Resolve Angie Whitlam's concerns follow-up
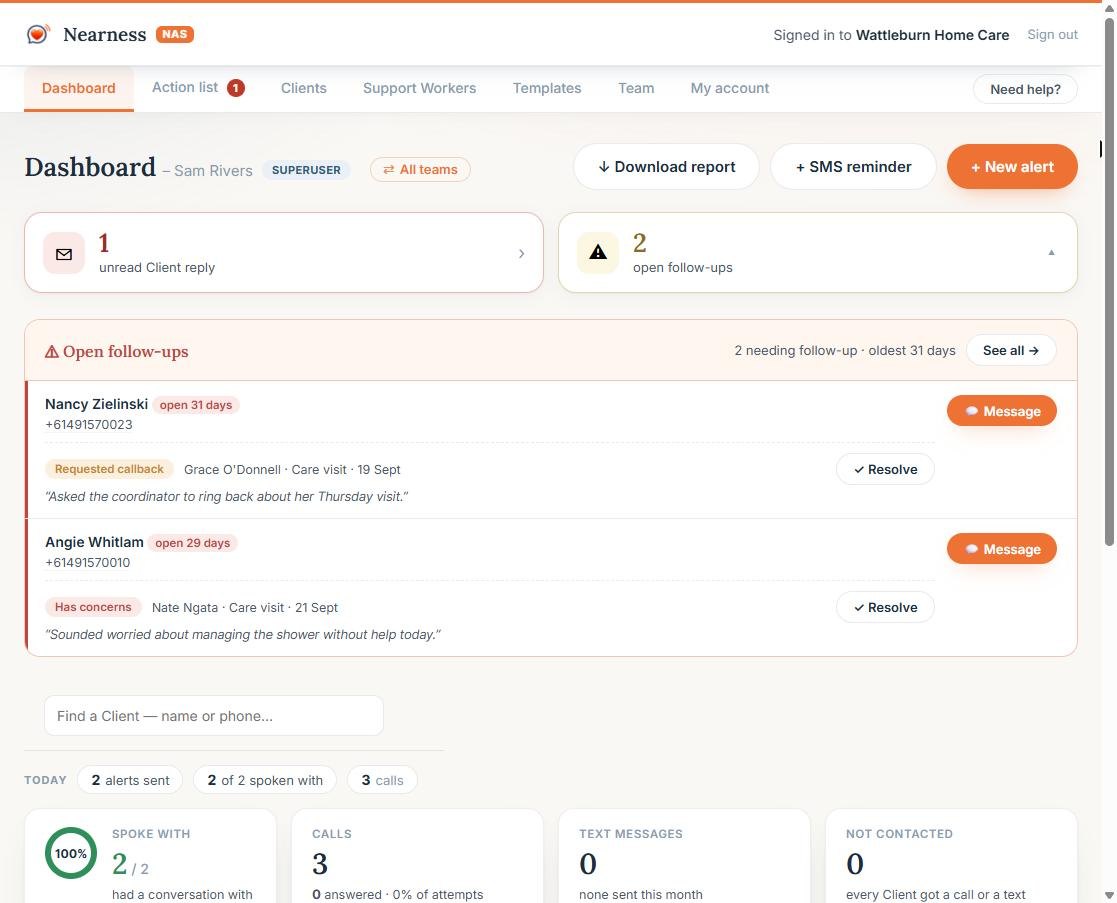The width and height of the screenshot is (1117, 903). (885, 607)
